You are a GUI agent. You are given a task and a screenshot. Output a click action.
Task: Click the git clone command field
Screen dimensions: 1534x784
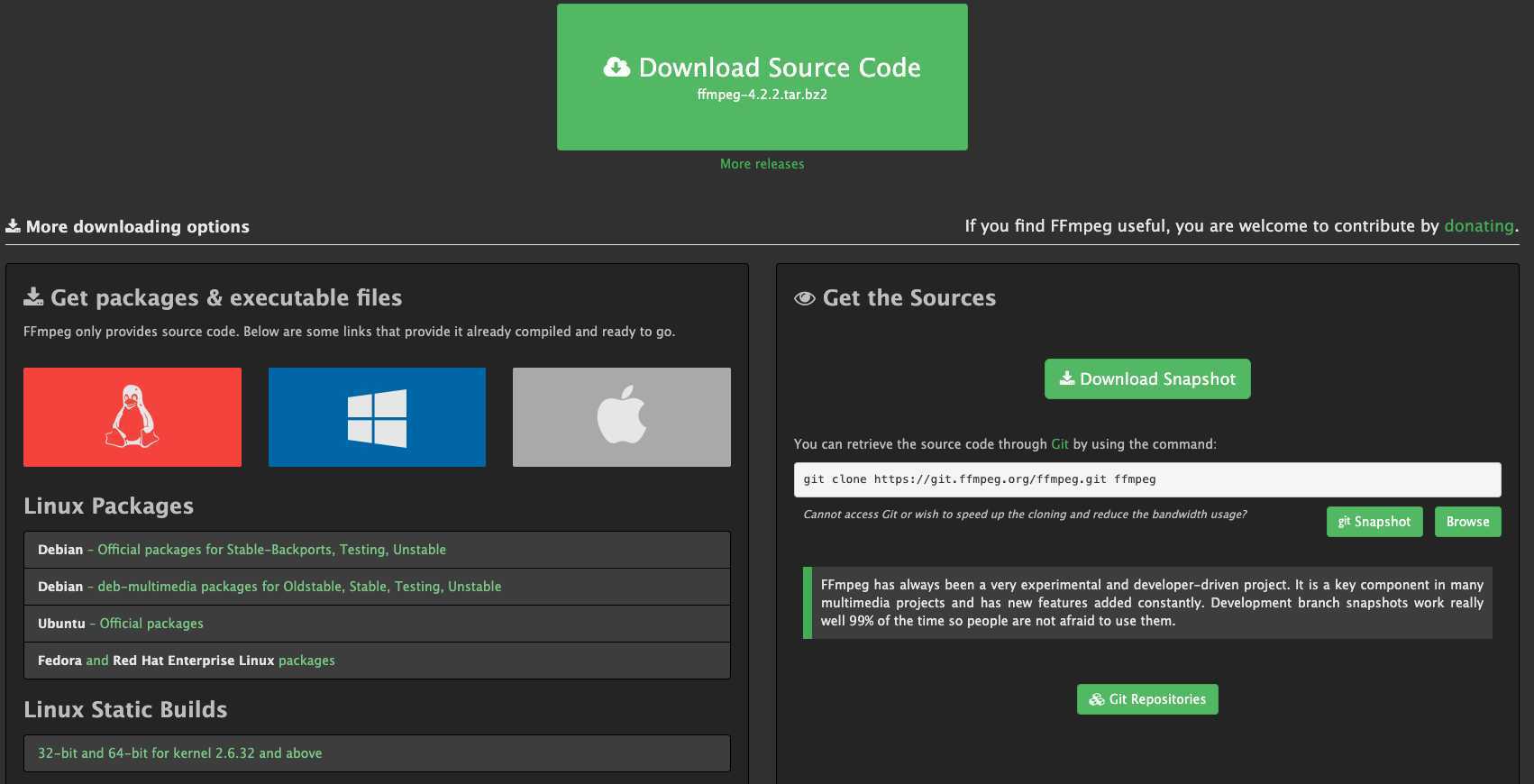pos(1147,479)
